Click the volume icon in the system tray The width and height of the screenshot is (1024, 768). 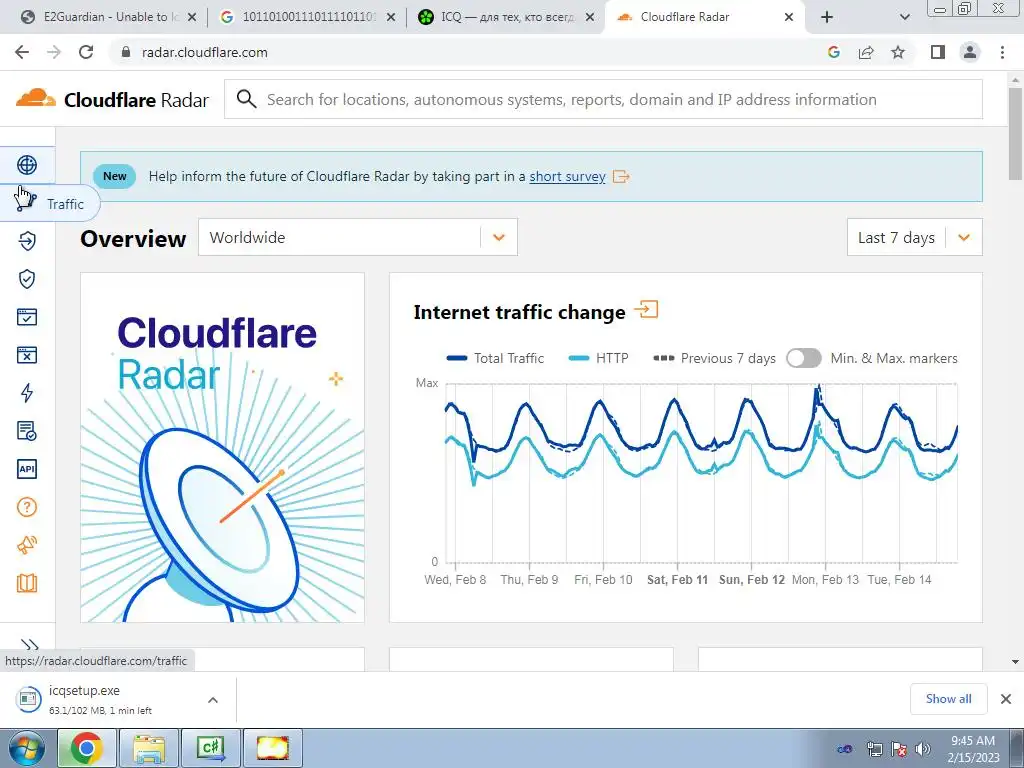923,749
